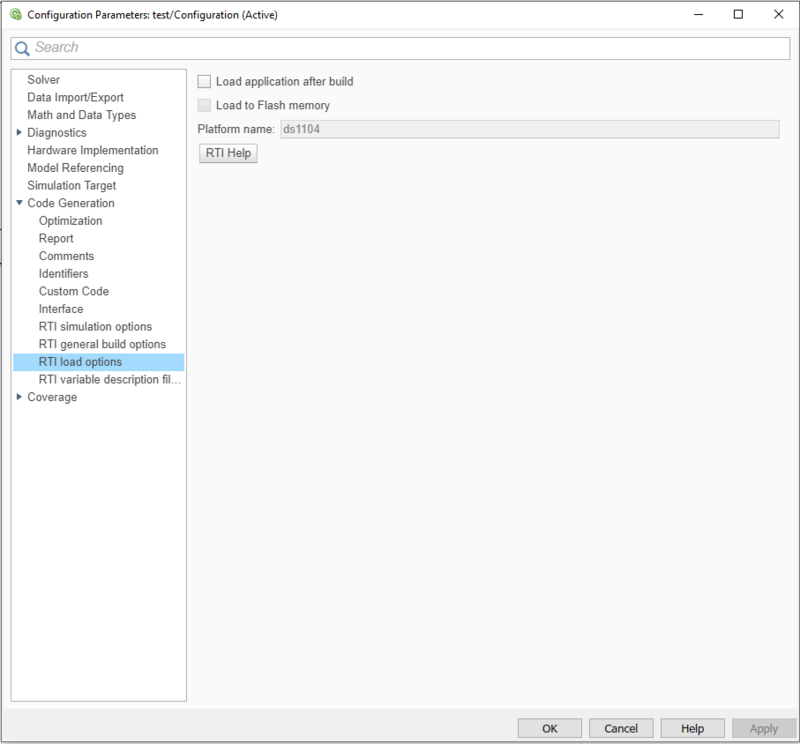Select Data Import/Export in the tree
Screen dimensions: 800x744
coord(75,97)
